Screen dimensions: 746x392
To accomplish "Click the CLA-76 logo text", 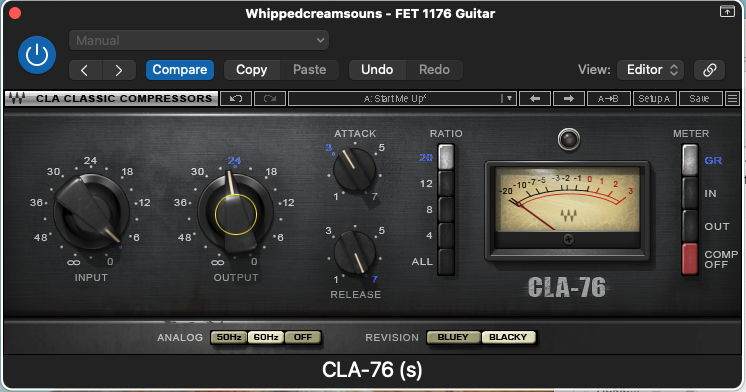I will pyautogui.click(x=567, y=288).
